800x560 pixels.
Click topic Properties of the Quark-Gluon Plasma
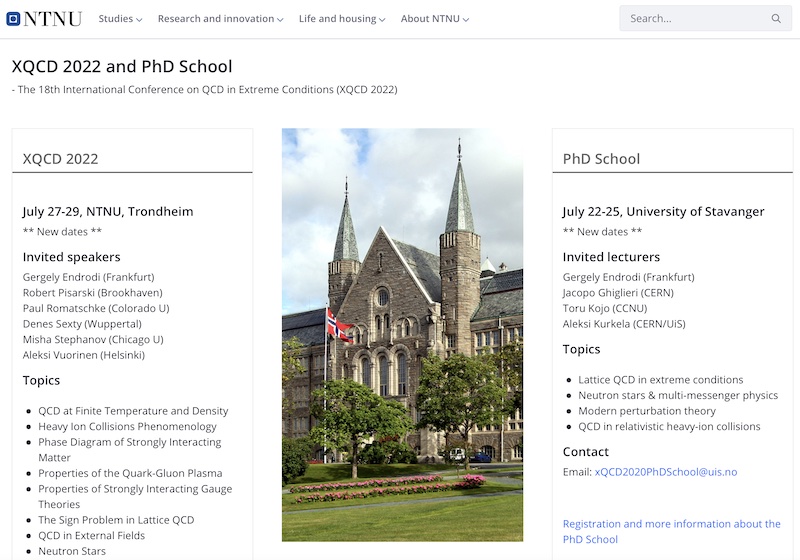pyautogui.click(x=130, y=473)
